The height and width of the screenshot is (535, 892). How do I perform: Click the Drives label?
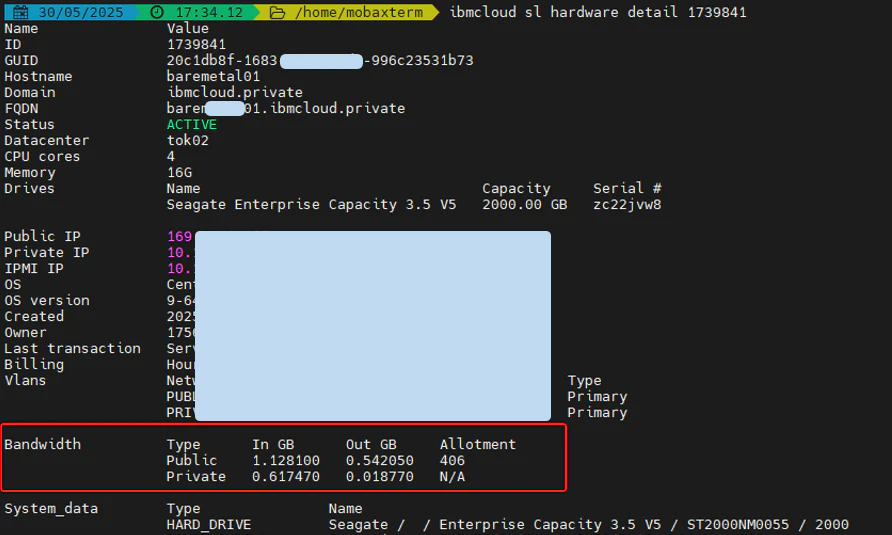(x=30, y=188)
